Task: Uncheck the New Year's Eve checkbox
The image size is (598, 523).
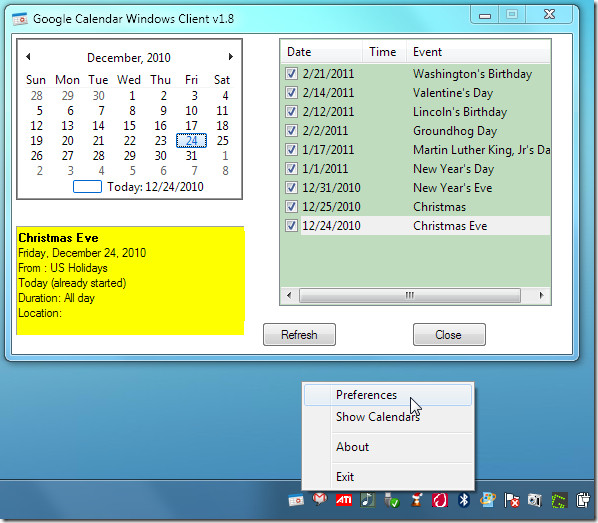Action: pos(291,187)
